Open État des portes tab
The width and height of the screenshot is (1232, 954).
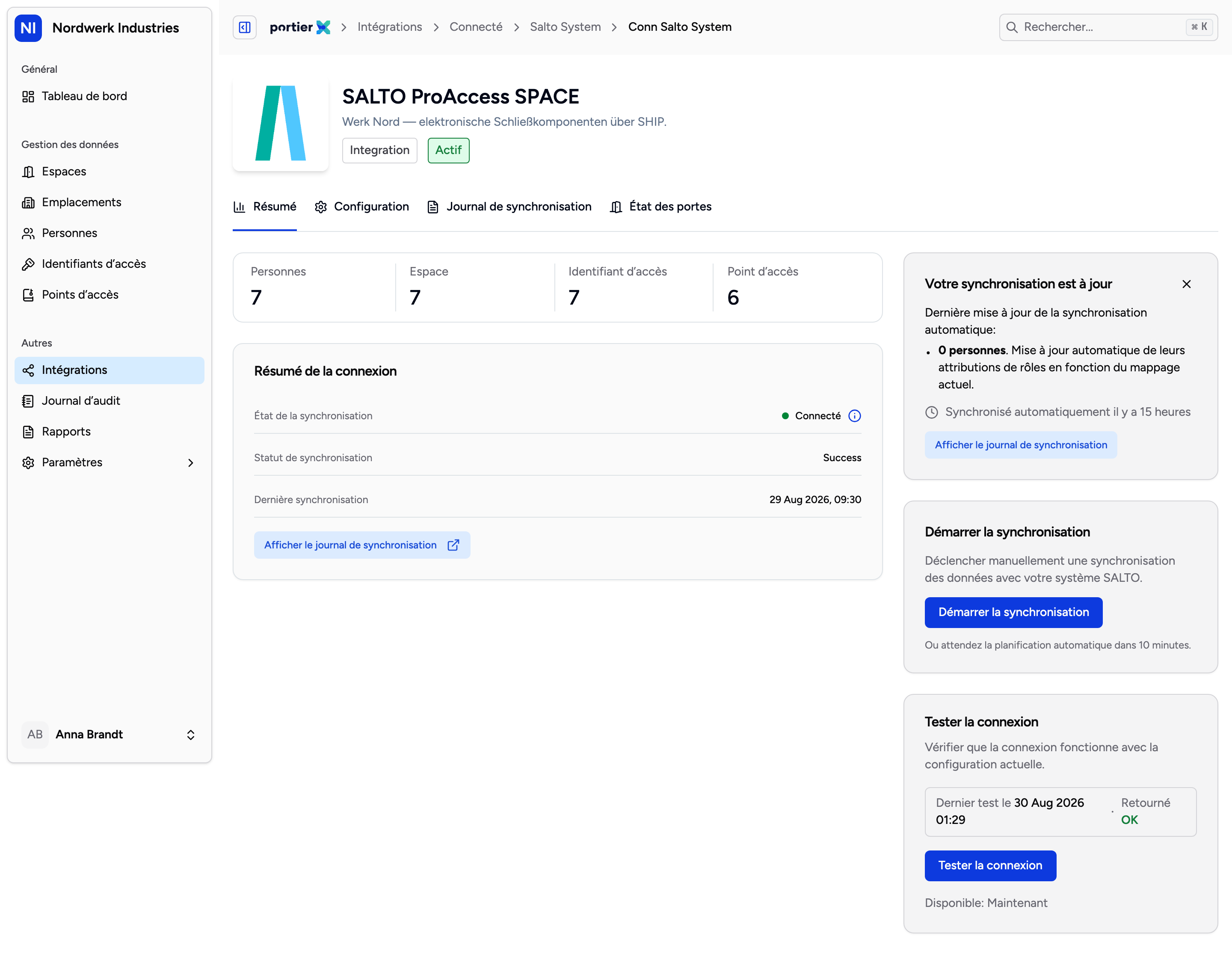[x=660, y=207]
